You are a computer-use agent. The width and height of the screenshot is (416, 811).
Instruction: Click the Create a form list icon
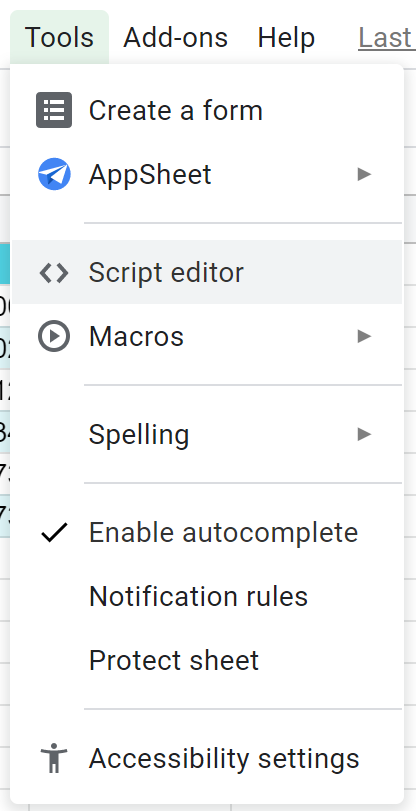click(x=54, y=110)
